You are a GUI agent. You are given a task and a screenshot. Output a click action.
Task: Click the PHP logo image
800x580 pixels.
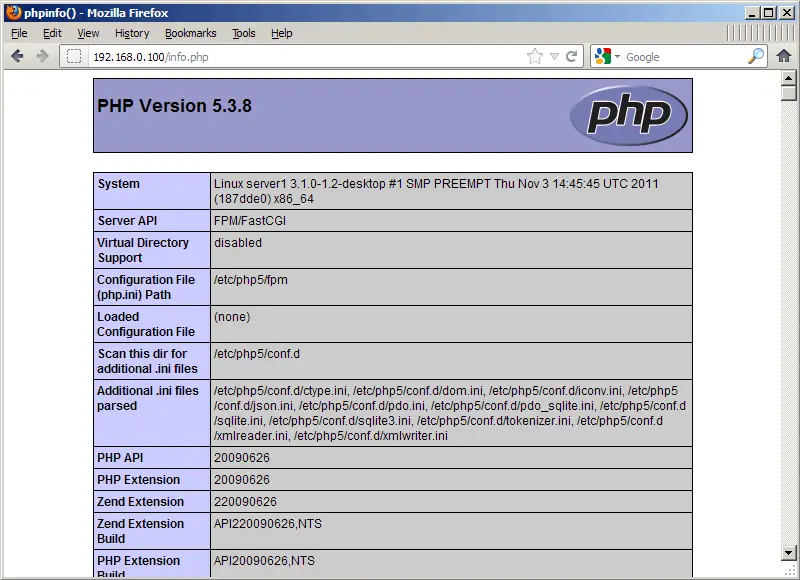pos(629,115)
